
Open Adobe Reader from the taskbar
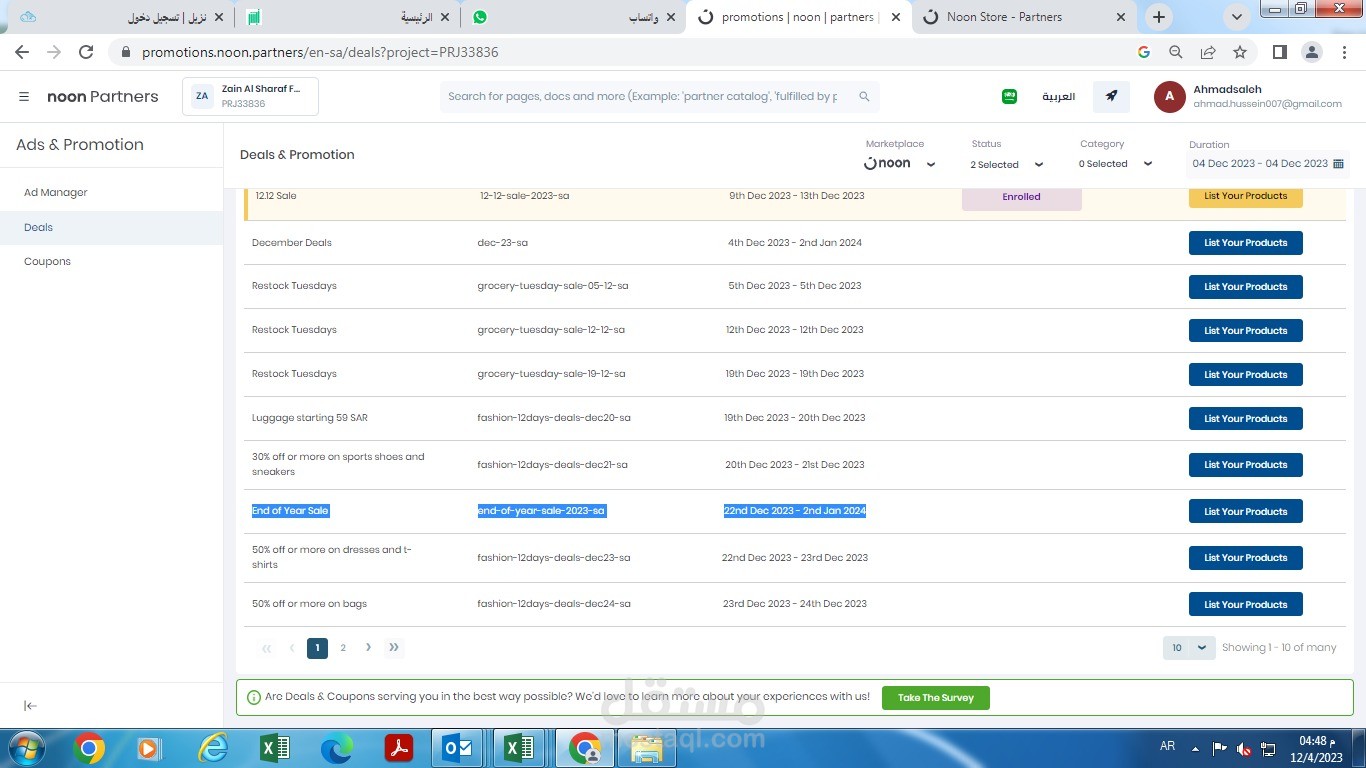click(398, 748)
